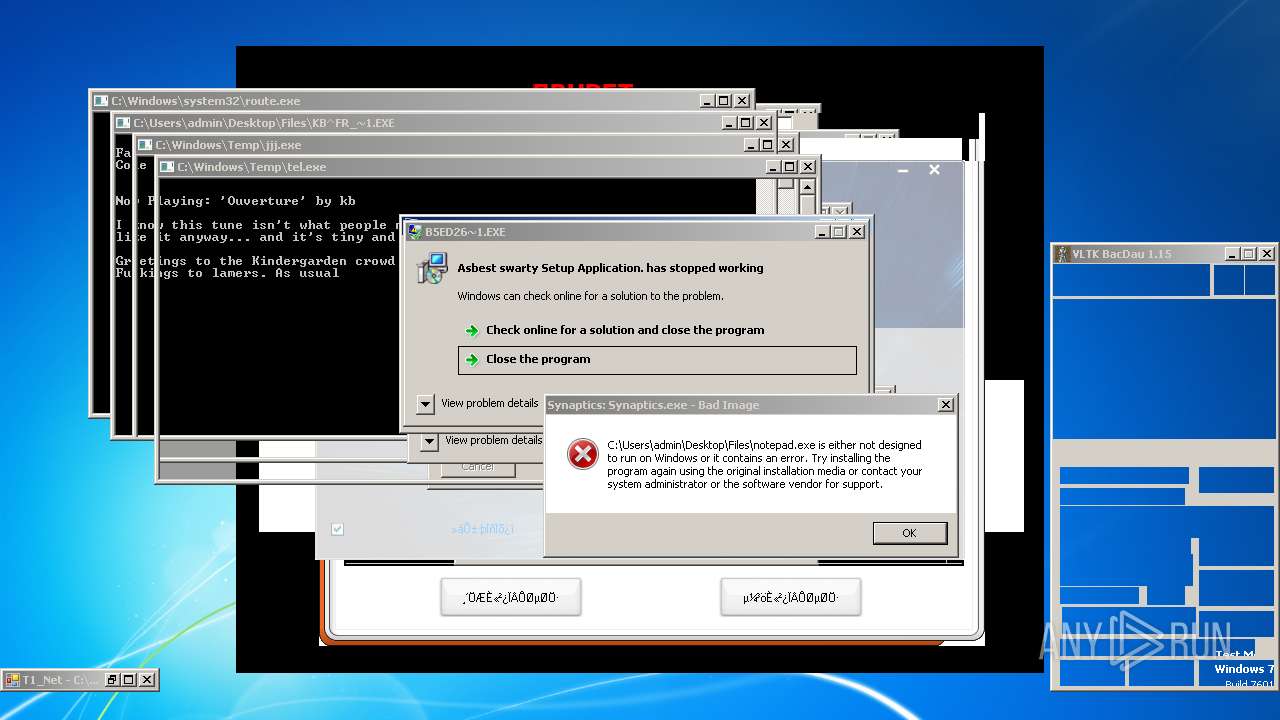Close the Synaptics Bad Image dialog

click(945, 405)
